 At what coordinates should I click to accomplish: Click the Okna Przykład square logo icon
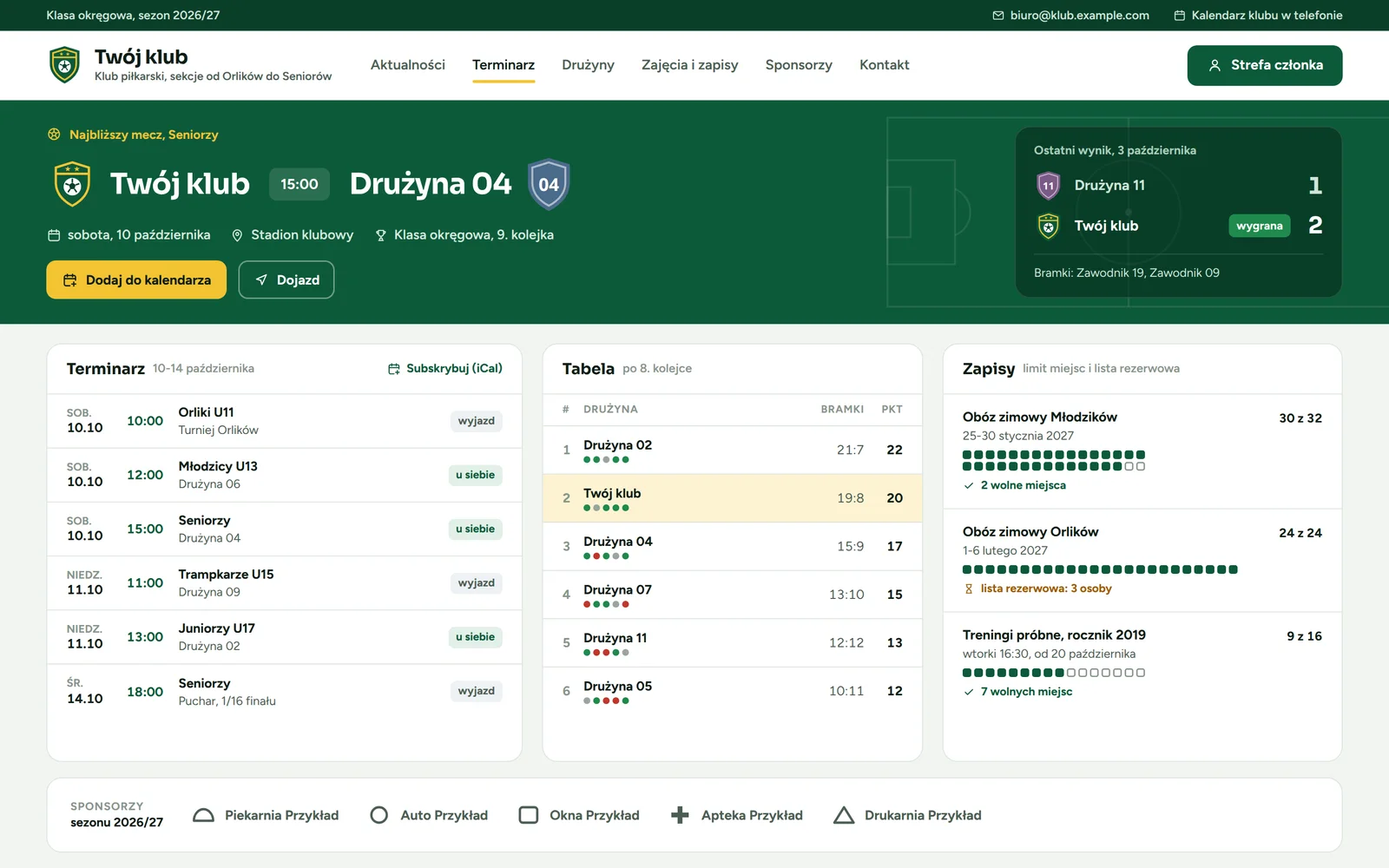point(529,815)
